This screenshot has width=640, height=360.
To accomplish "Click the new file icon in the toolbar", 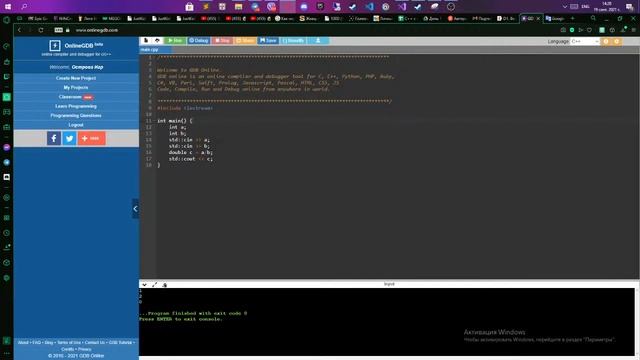I will pos(146,40).
